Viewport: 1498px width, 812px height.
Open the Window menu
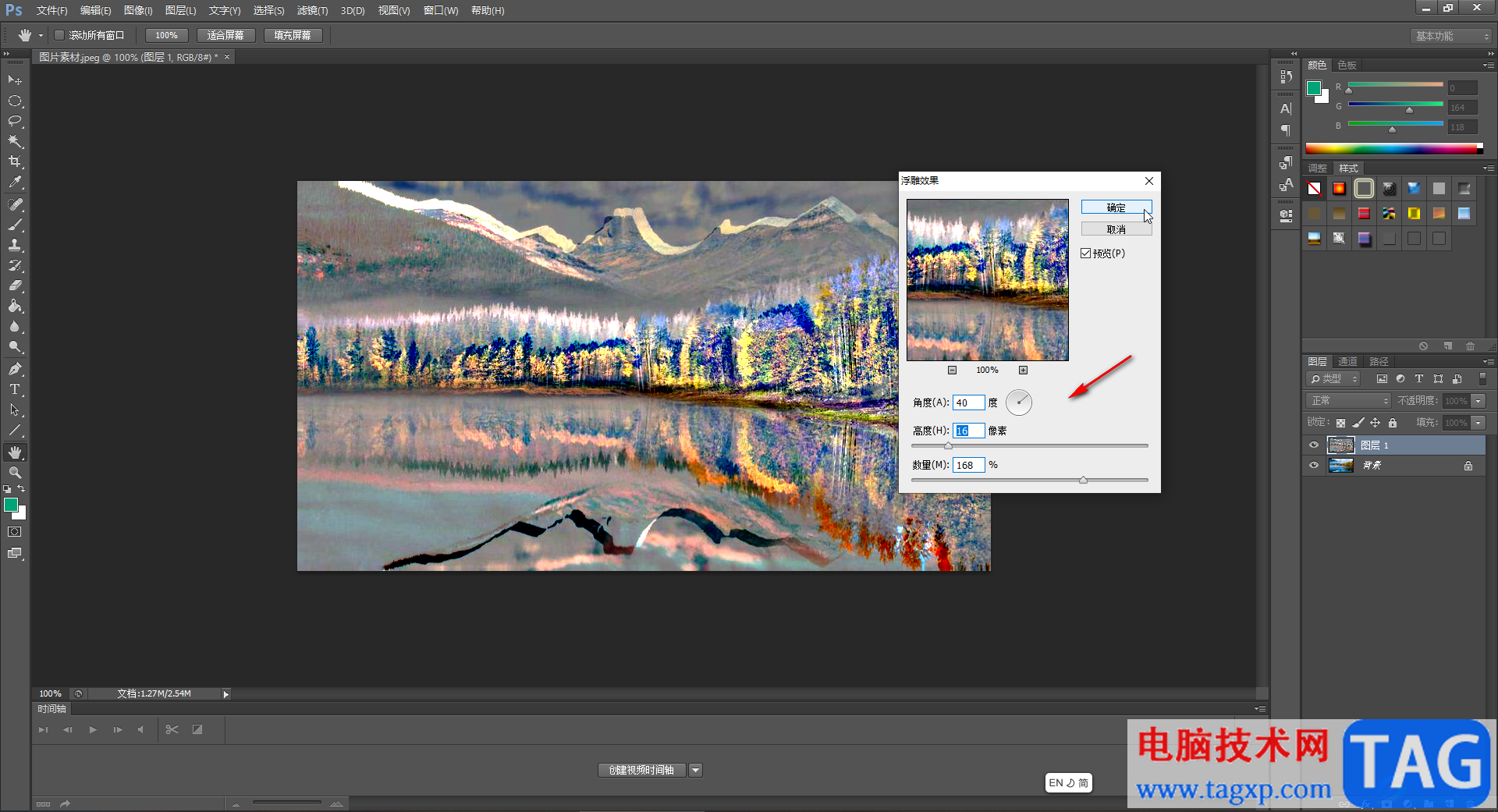[x=440, y=11]
